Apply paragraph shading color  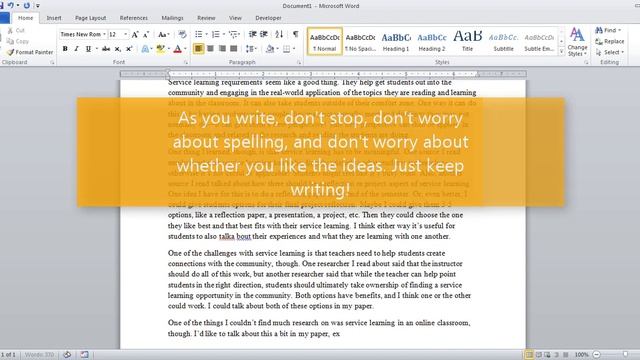(x=270, y=49)
